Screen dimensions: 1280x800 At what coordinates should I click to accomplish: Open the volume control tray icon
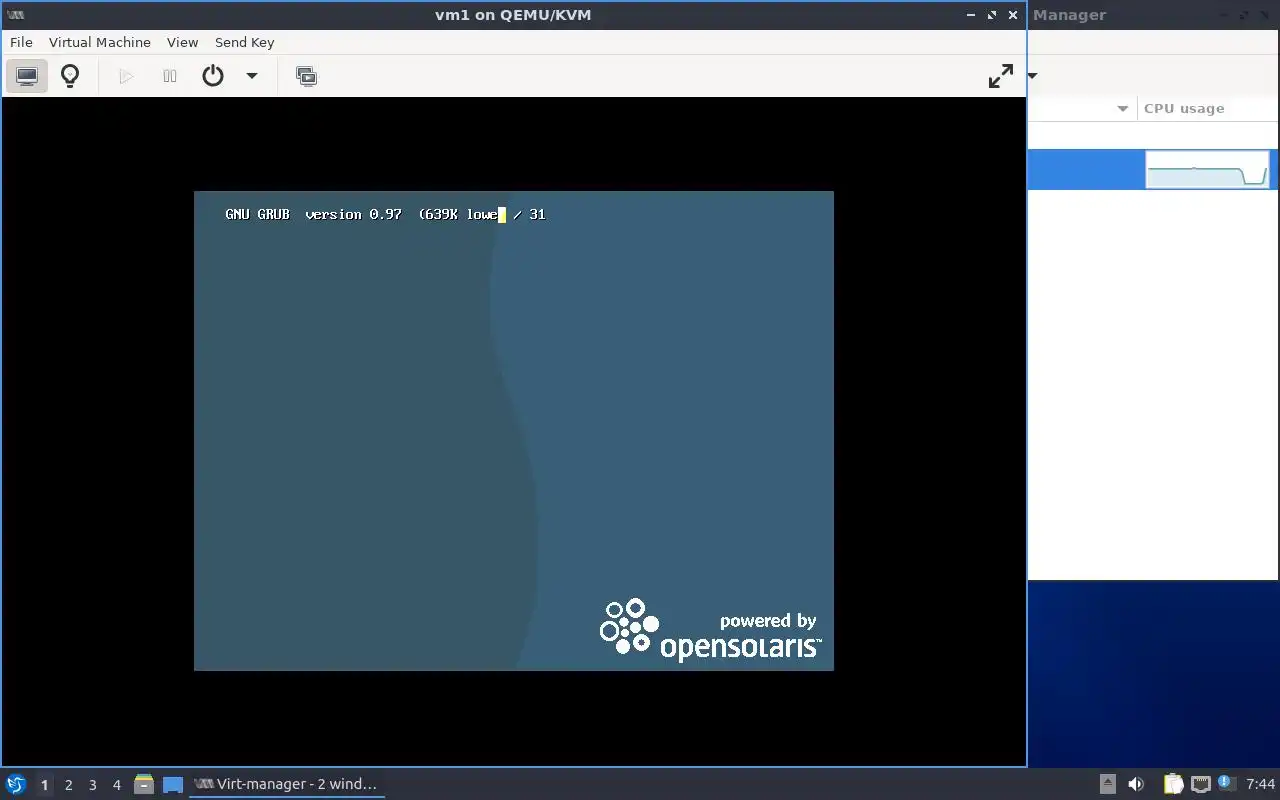pyautogui.click(x=1136, y=784)
